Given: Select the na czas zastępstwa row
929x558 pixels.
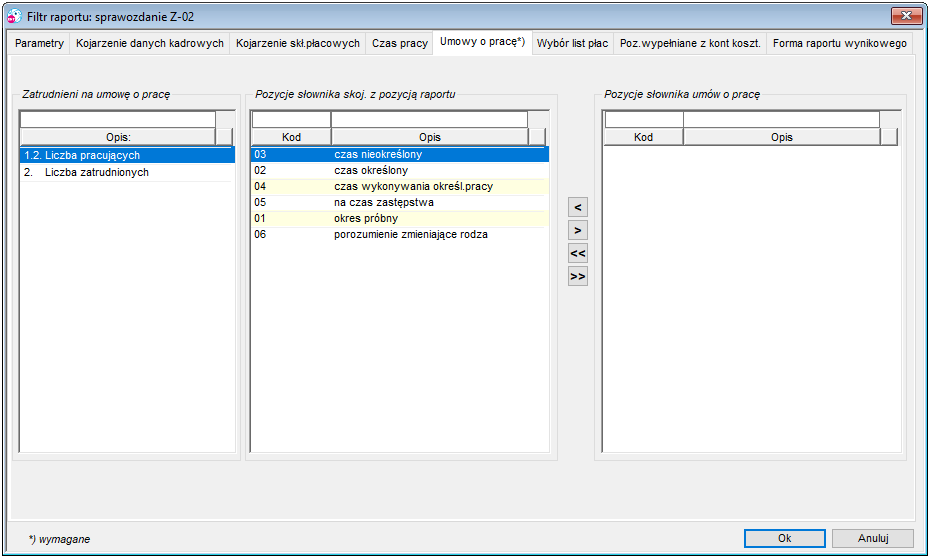Looking at the screenshot, I should click(400, 202).
